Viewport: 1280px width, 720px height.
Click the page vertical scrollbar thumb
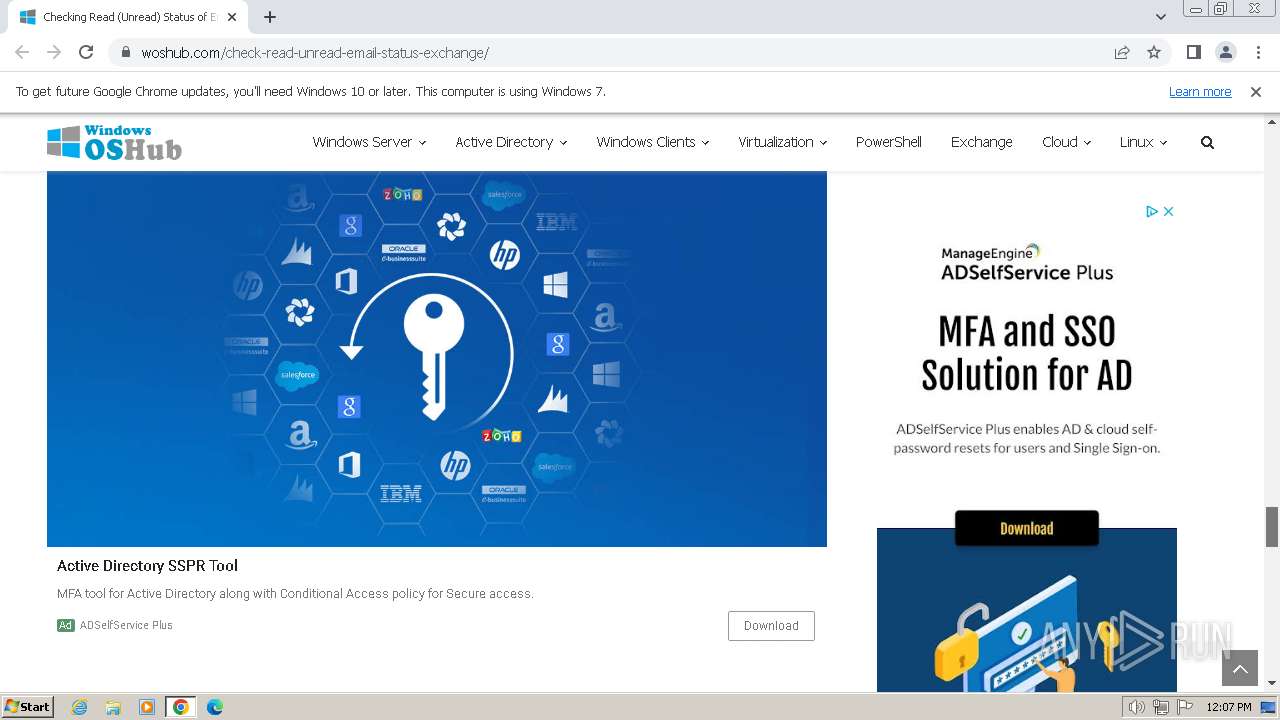(1272, 526)
